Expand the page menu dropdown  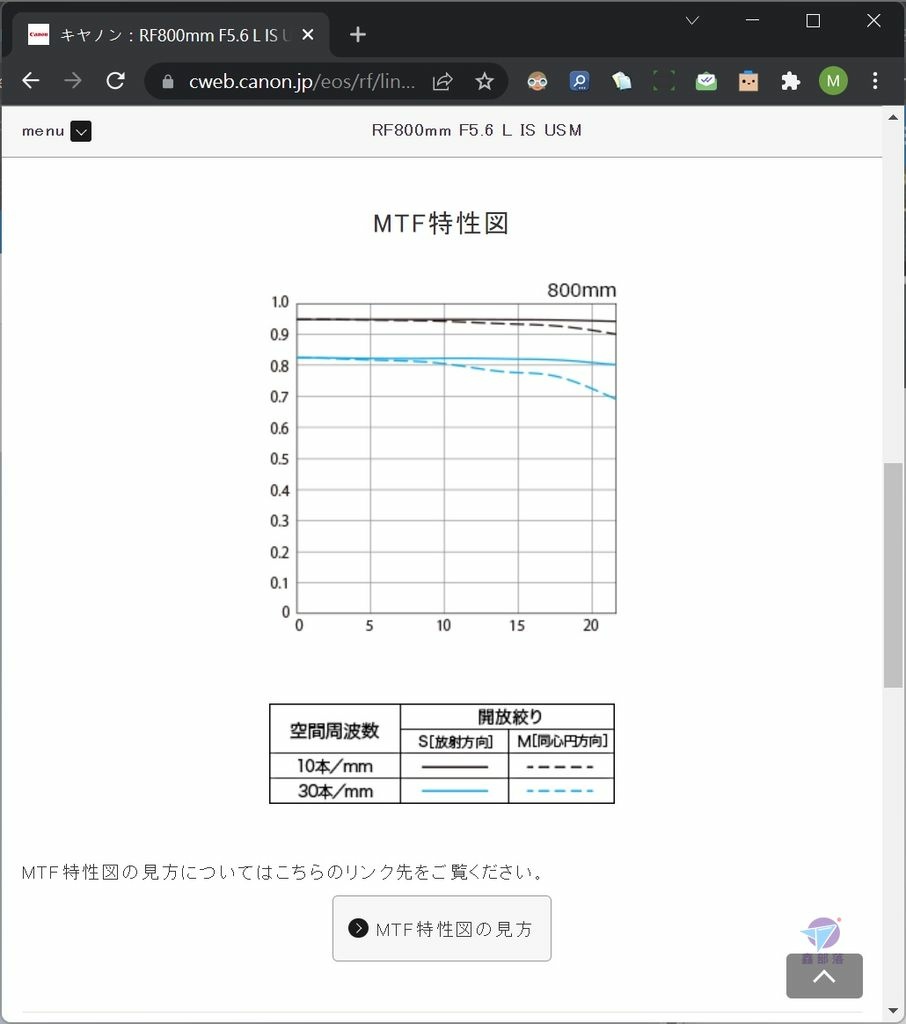[81, 131]
